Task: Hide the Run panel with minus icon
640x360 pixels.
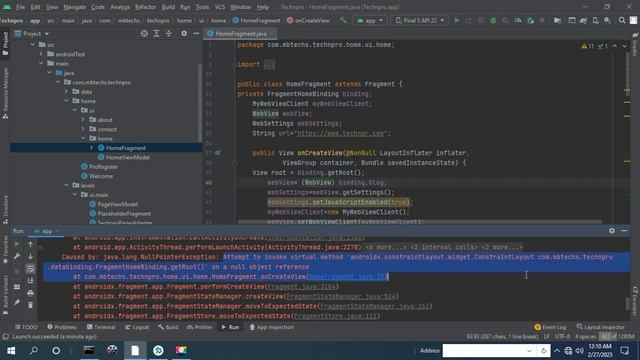Action: pyautogui.click(x=624, y=231)
